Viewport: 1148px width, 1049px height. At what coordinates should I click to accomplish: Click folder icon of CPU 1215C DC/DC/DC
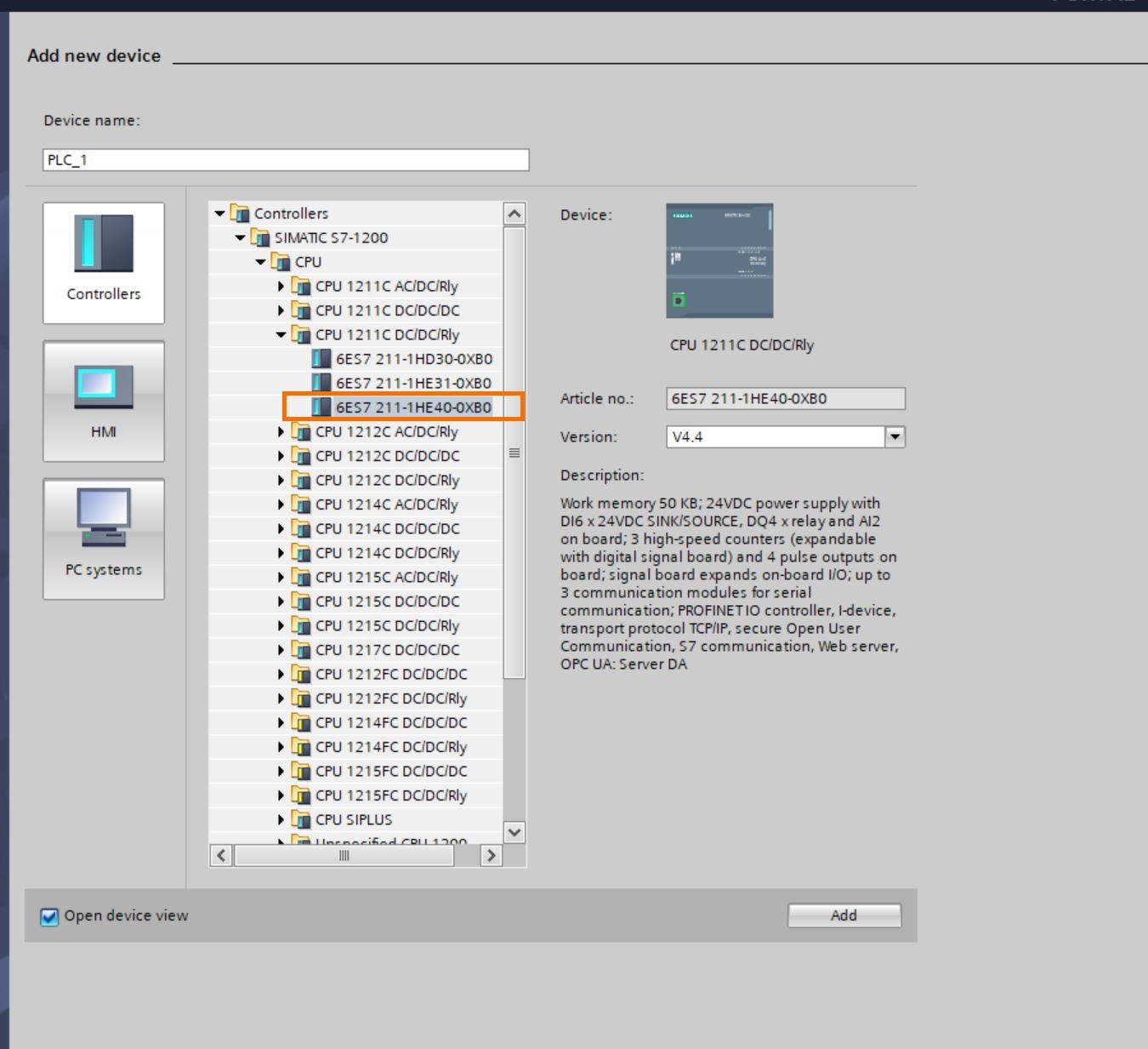(x=301, y=601)
